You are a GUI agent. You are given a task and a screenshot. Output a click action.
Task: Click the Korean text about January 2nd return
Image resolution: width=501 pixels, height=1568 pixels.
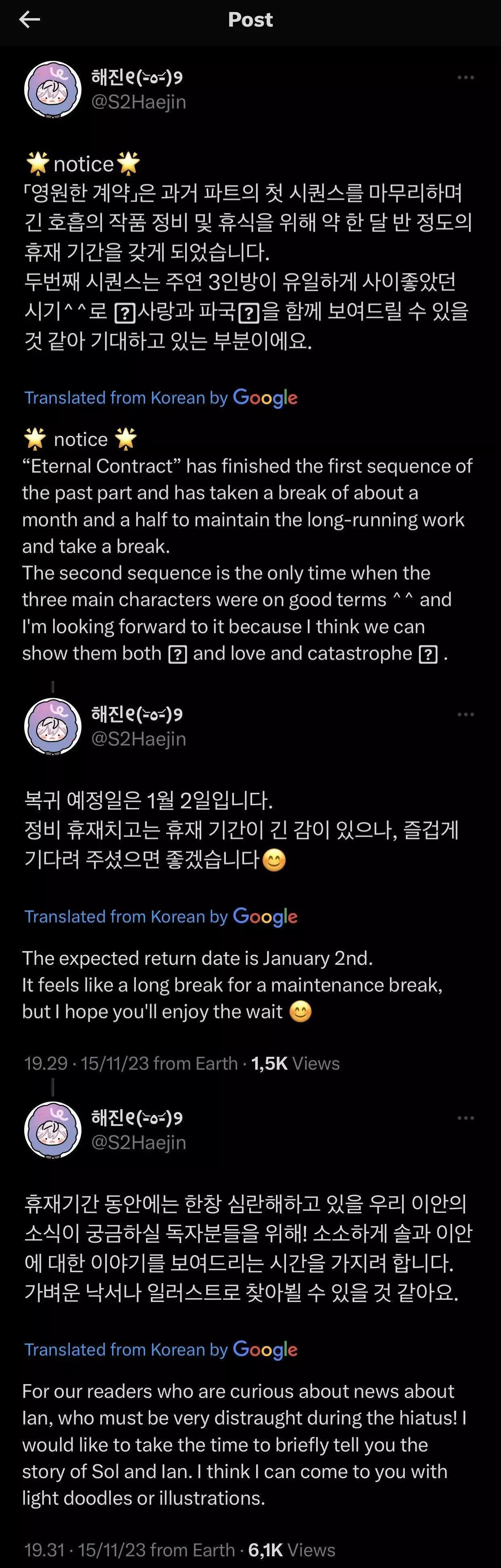(x=148, y=800)
